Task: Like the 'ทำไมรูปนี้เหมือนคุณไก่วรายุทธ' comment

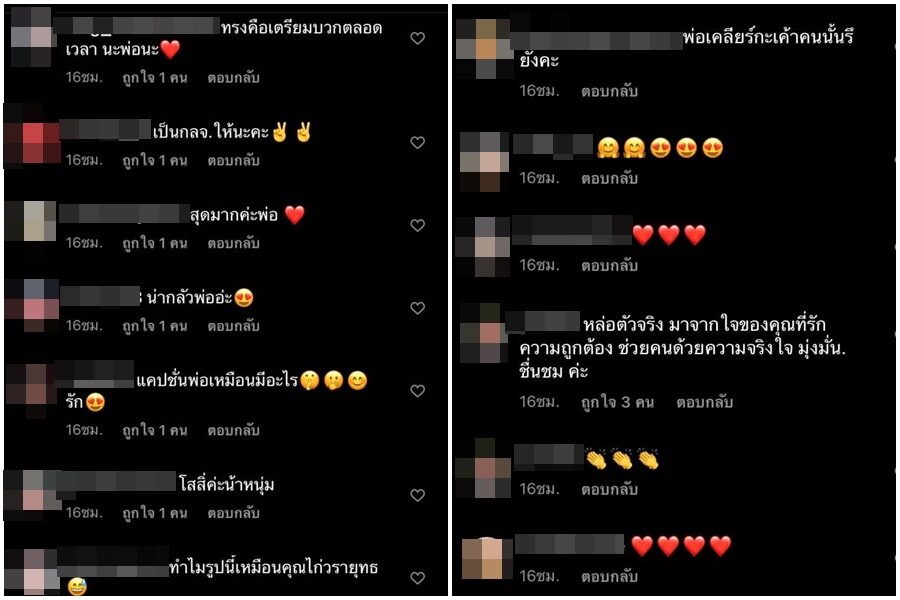Action: click(x=417, y=578)
